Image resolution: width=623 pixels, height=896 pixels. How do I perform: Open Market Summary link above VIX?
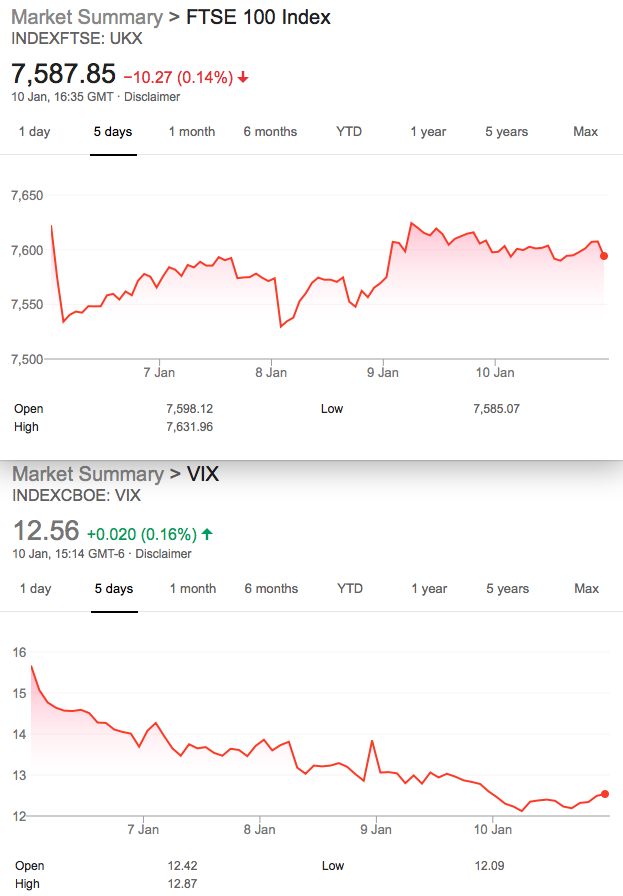click(88, 474)
